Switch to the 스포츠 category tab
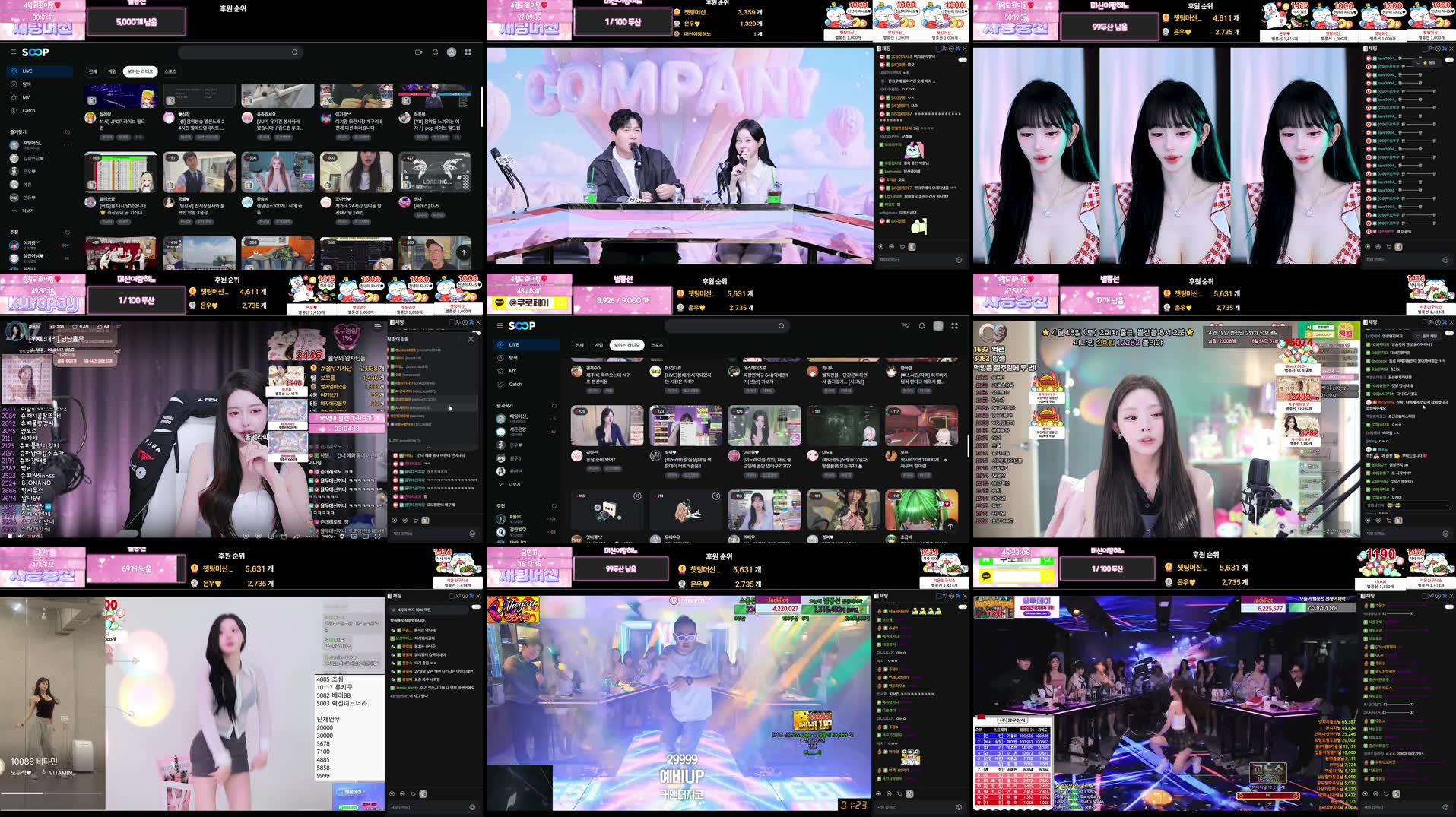Viewport: 1456px width, 817px height. (169, 71)
